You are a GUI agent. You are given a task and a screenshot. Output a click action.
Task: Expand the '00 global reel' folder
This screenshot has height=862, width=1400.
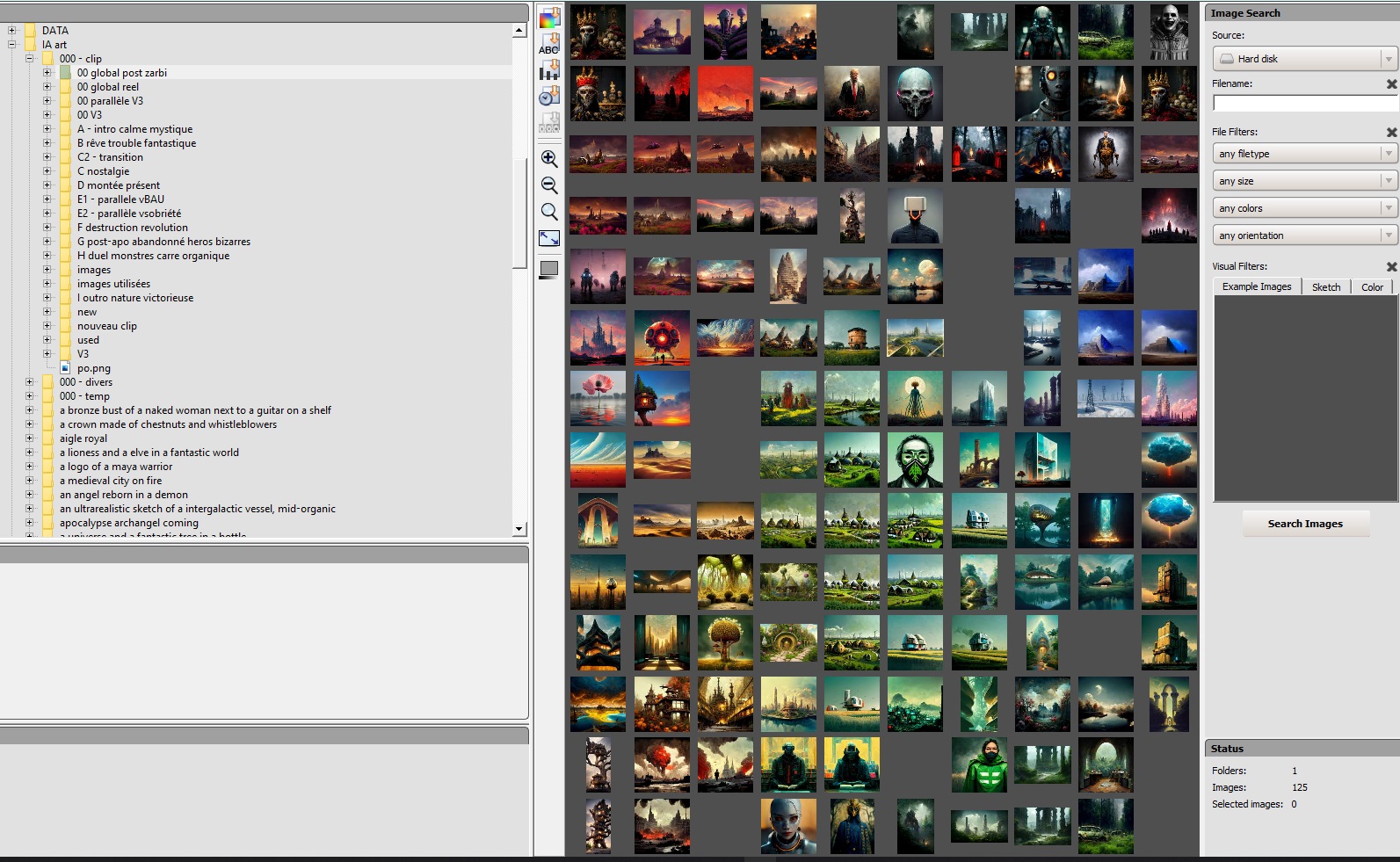click(47, 87)
